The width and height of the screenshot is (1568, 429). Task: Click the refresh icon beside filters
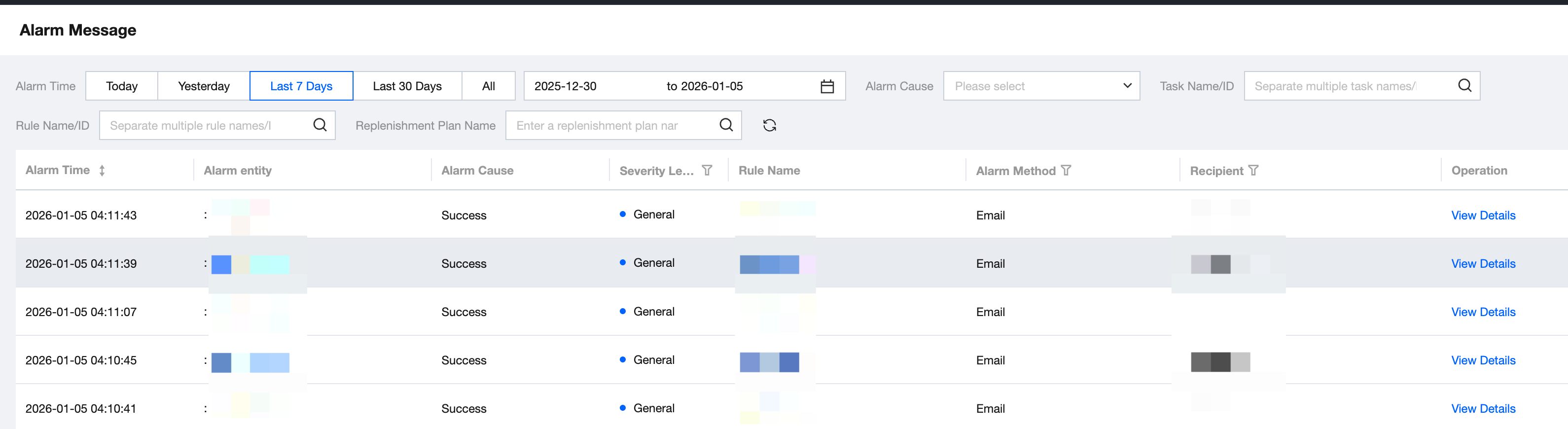click(x=769, y=125)
